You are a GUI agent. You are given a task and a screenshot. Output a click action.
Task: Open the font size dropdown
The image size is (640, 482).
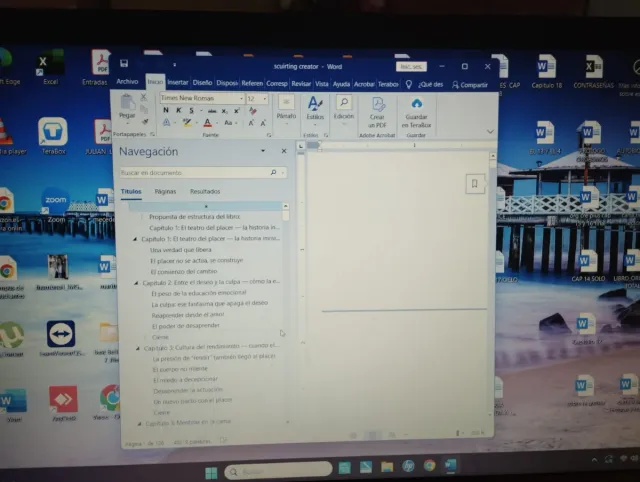click(265, 98)
